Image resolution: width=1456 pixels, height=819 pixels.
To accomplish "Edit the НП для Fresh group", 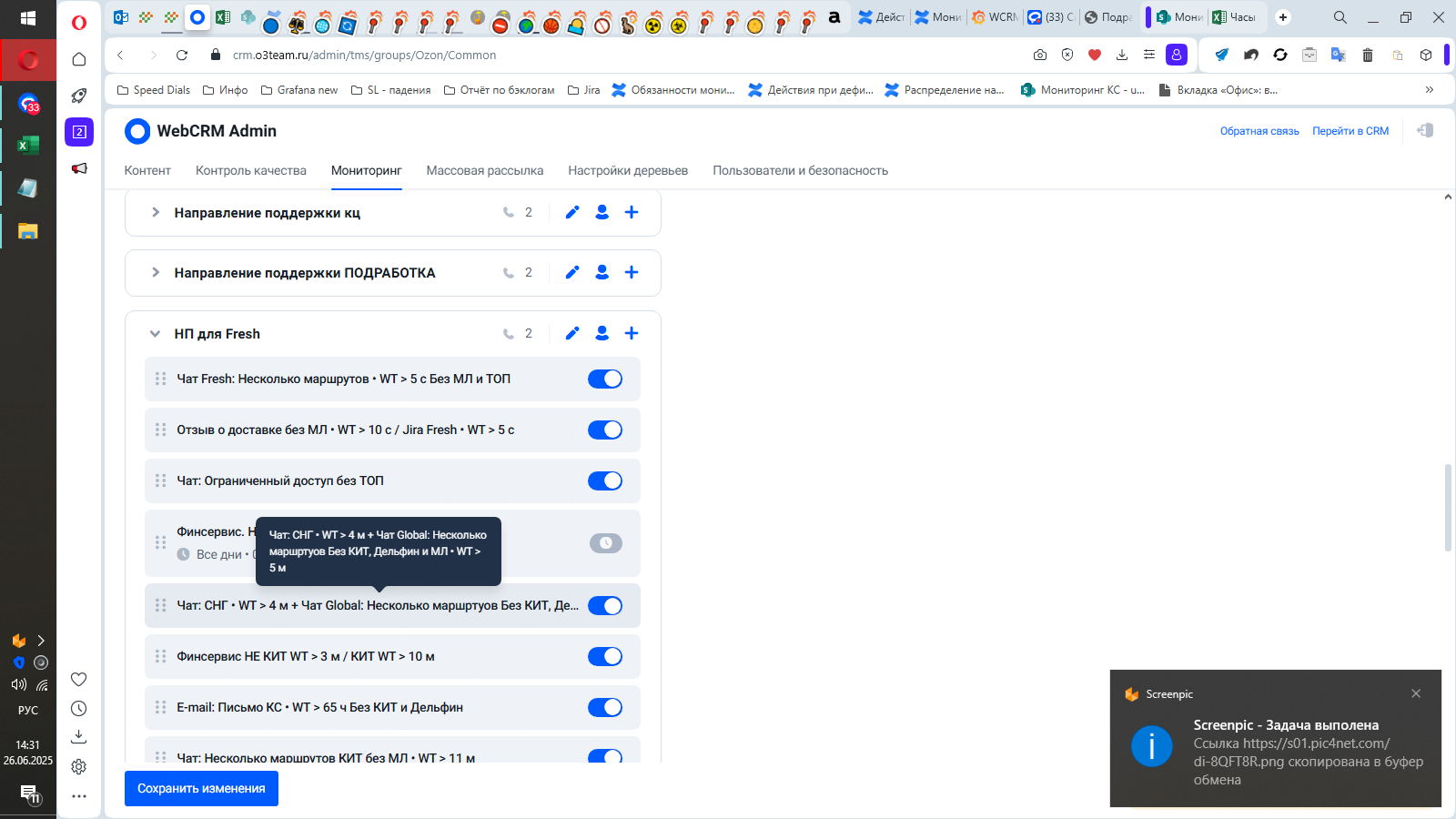I will (x=572, y=333).
